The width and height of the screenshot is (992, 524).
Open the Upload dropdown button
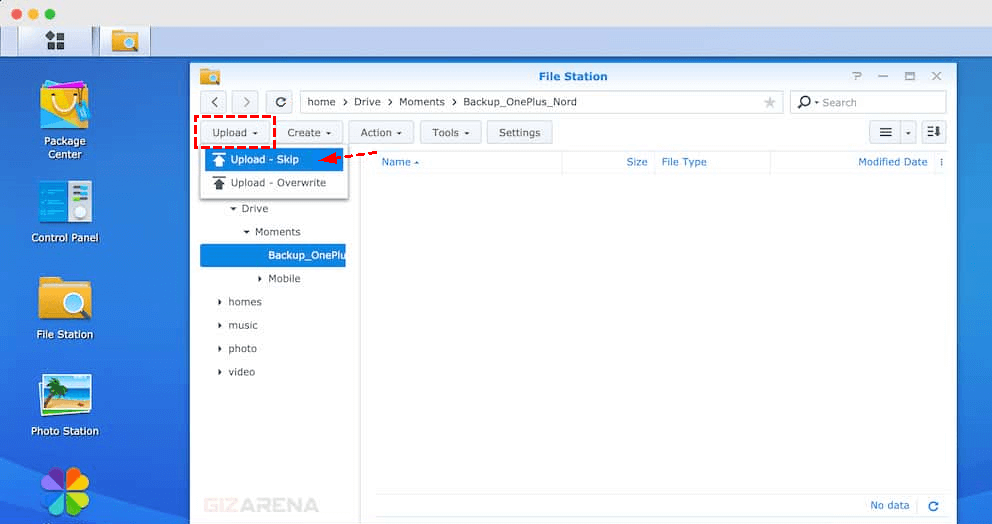235,132
